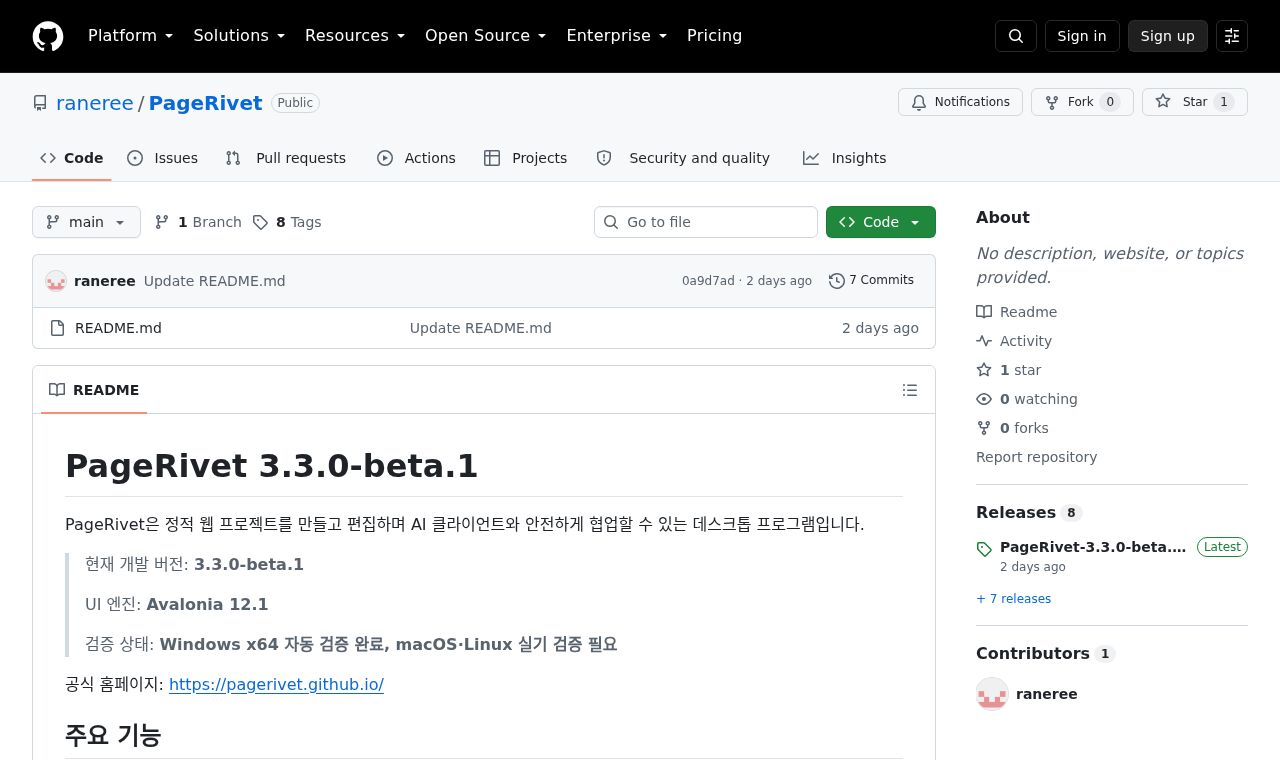
Task: Click the README outline list icon
Action: click(x=910, y=390)
